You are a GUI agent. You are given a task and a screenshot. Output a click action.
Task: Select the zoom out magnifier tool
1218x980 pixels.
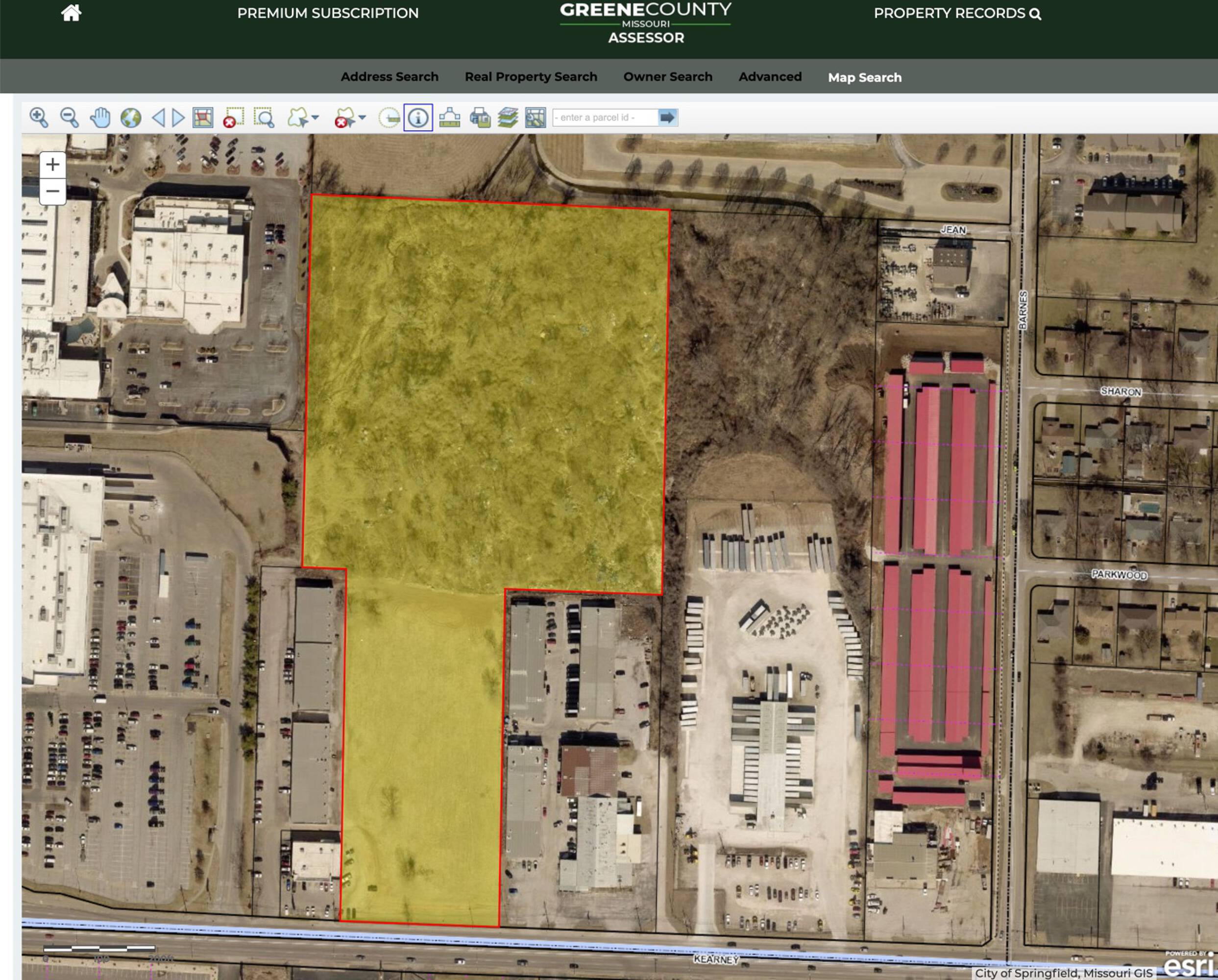(70, 118)
